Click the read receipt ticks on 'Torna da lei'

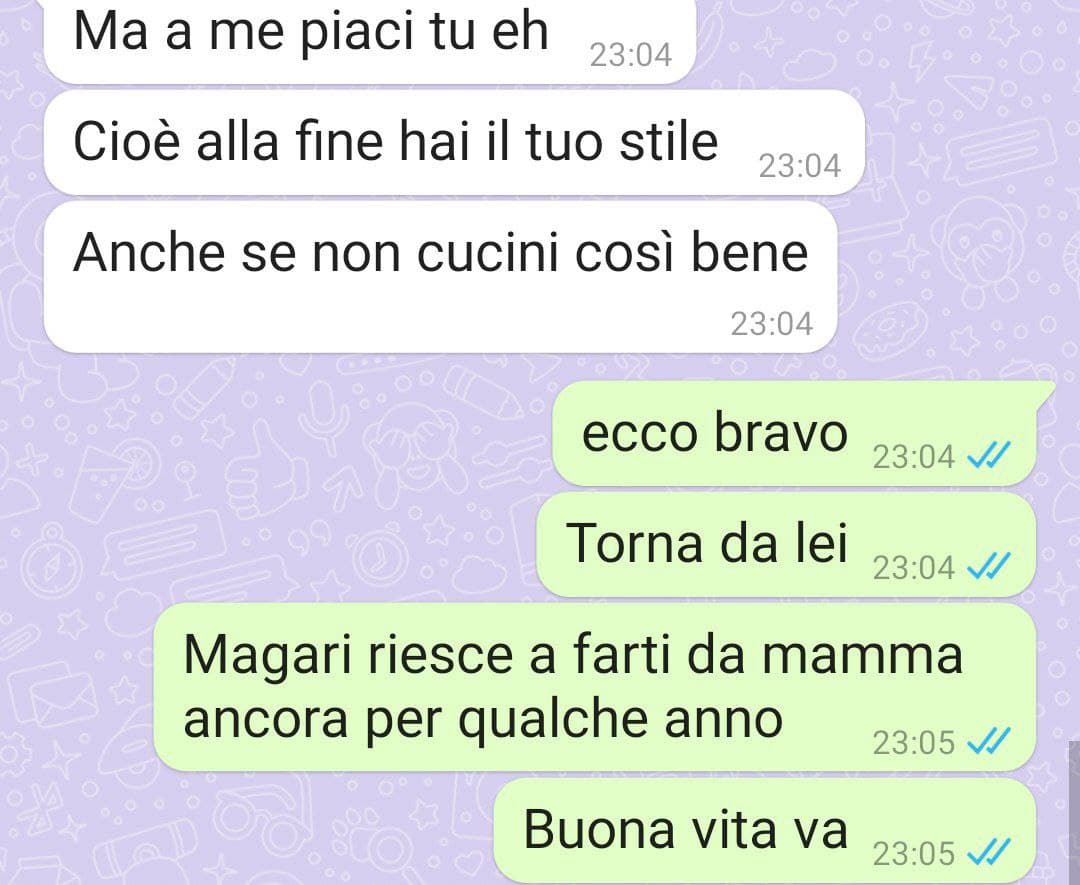(x=988, y=567)
